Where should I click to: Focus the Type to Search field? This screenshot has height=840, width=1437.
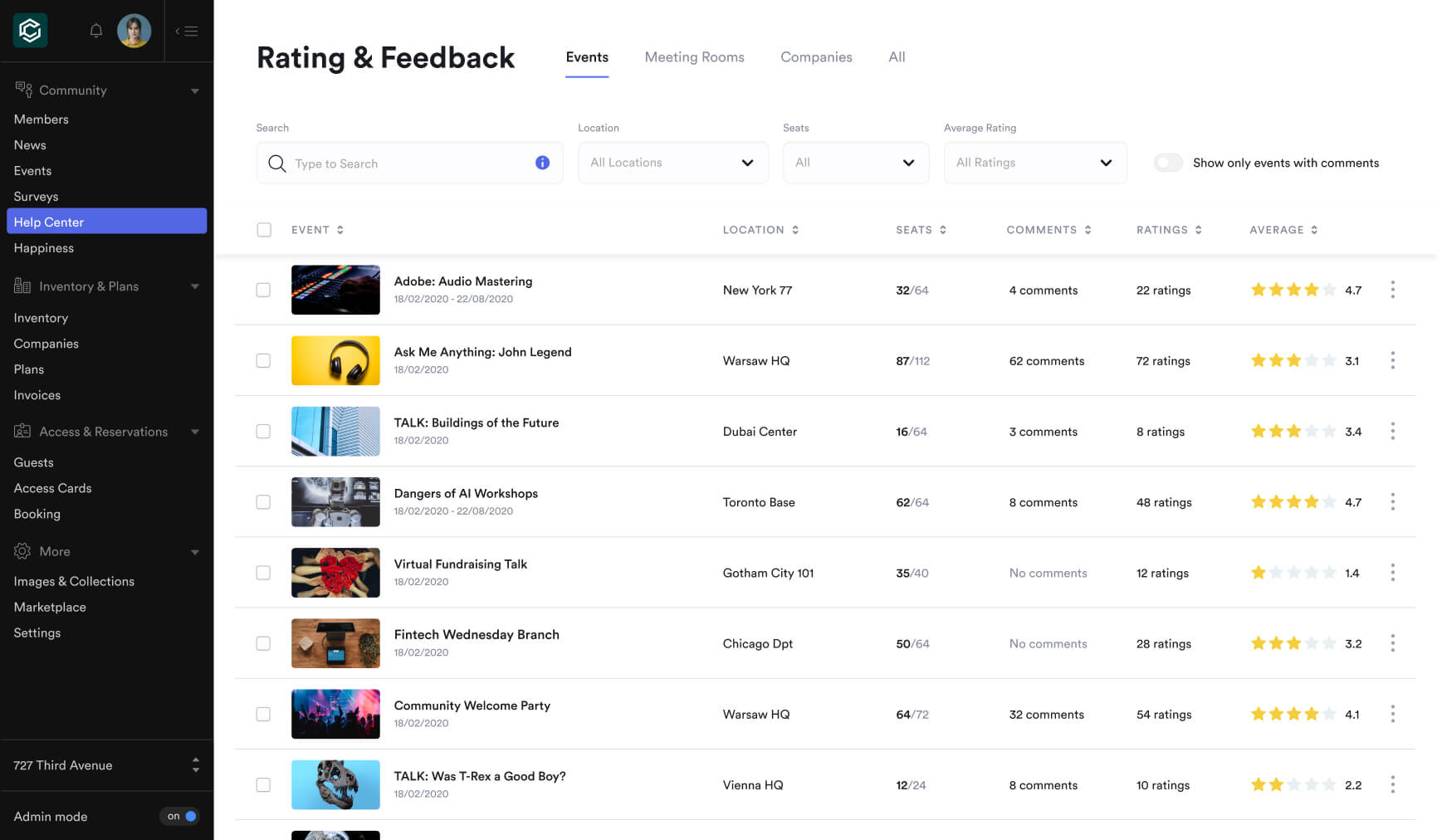point(409,163)
